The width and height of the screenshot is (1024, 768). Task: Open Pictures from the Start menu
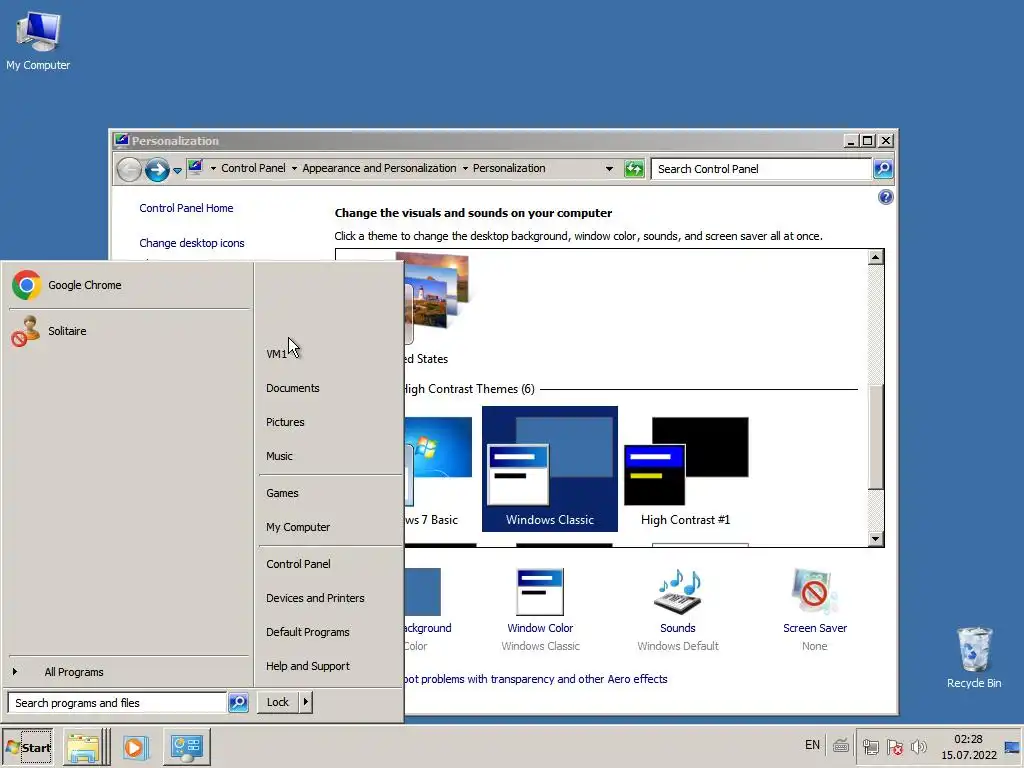(x=330, y=422)
